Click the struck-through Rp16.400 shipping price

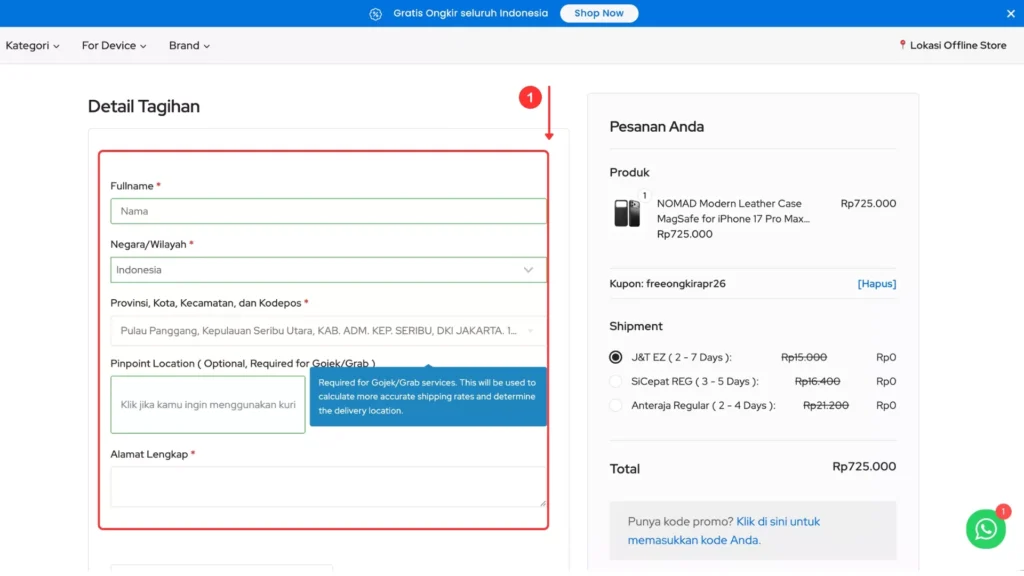pyautogui.click(x=818, y=381)
